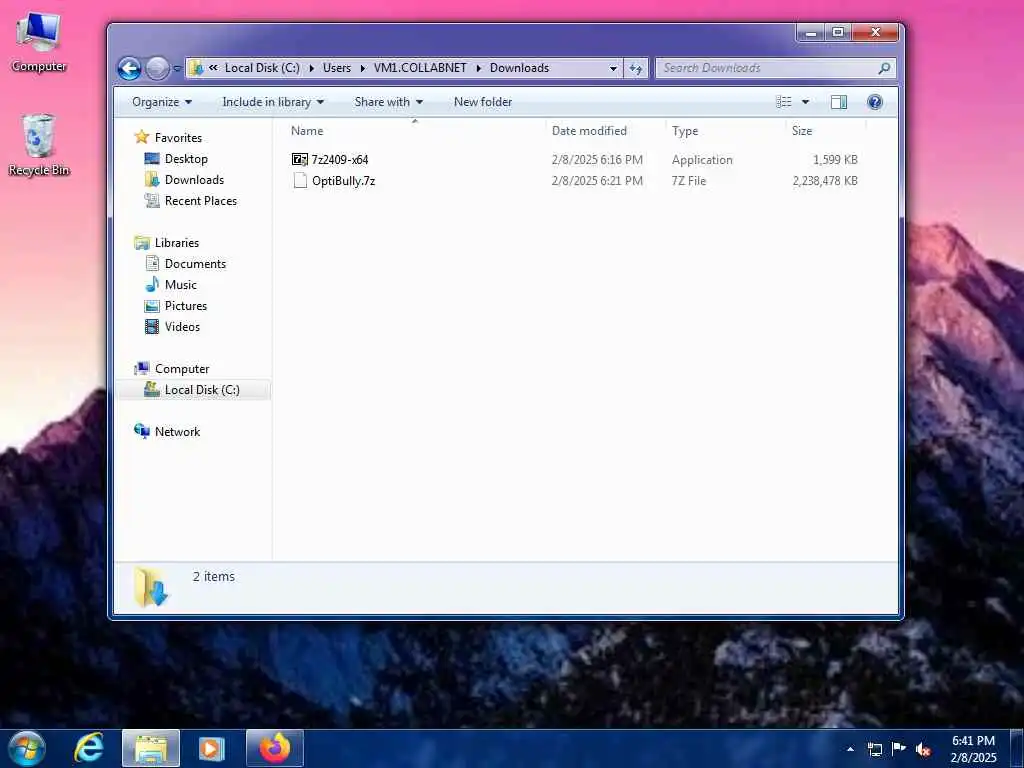This screenshot has width=1024, height=768.
Task: Open the Include in library menu
Action: [273, 102]
